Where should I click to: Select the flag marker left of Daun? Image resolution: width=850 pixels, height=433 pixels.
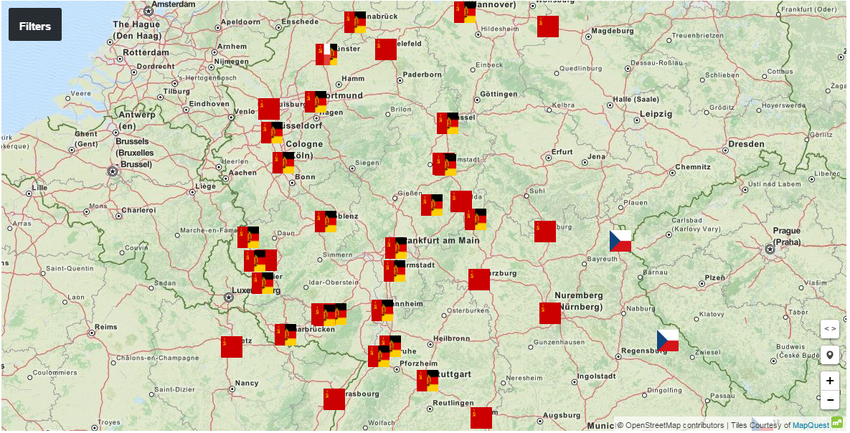pos(248,237)
